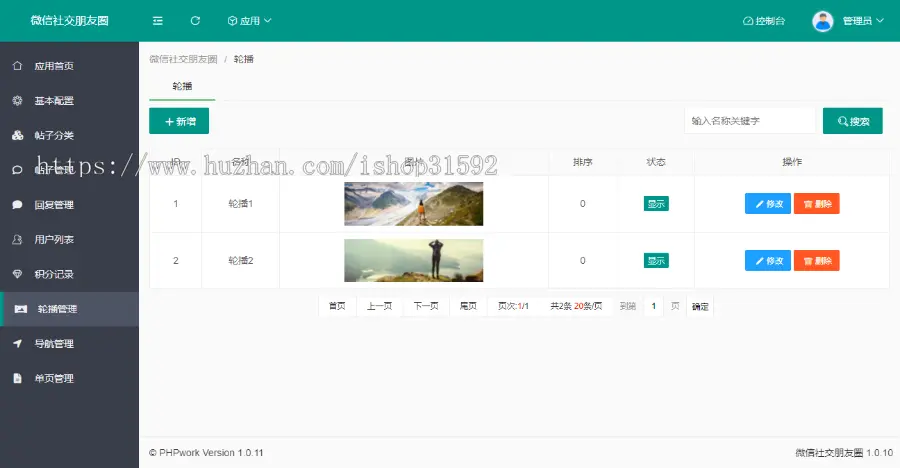Toggle the 显示 status for 轮播1
Viewport: 900px width, 468px height.
[656, 204]
